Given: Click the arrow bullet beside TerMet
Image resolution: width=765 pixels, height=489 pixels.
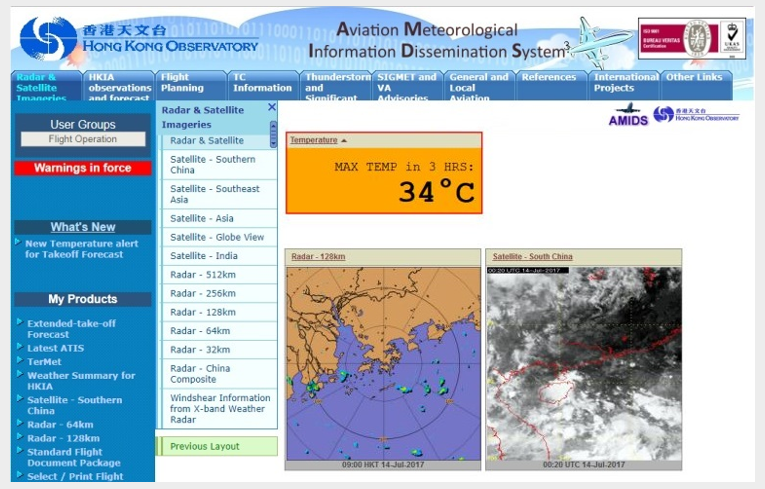Looking at the screenshot, I should click(20, 360).
